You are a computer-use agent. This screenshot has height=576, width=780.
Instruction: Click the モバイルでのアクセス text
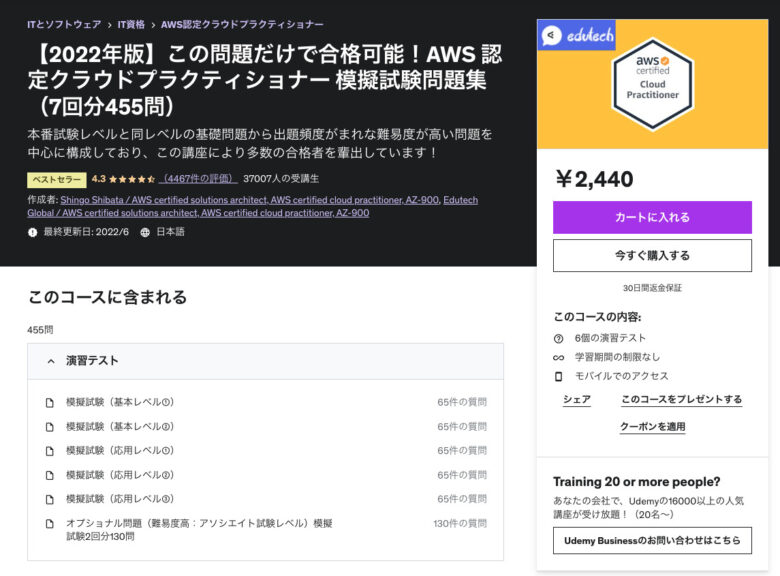pyautogui.click(x=622, y=376)
